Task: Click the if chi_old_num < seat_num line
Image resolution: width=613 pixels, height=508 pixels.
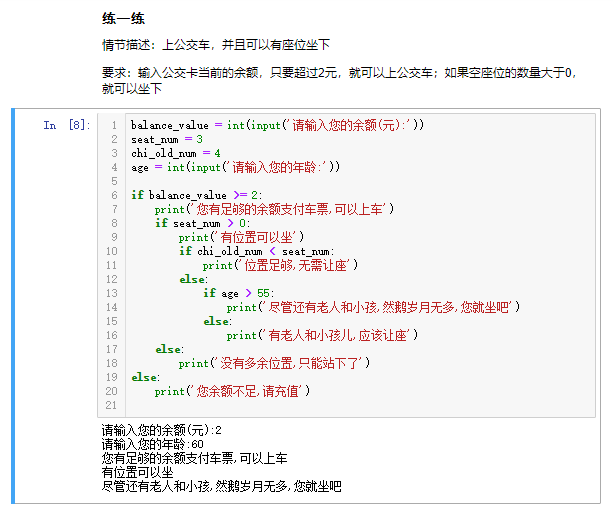Action: click(x=257, y=251)
